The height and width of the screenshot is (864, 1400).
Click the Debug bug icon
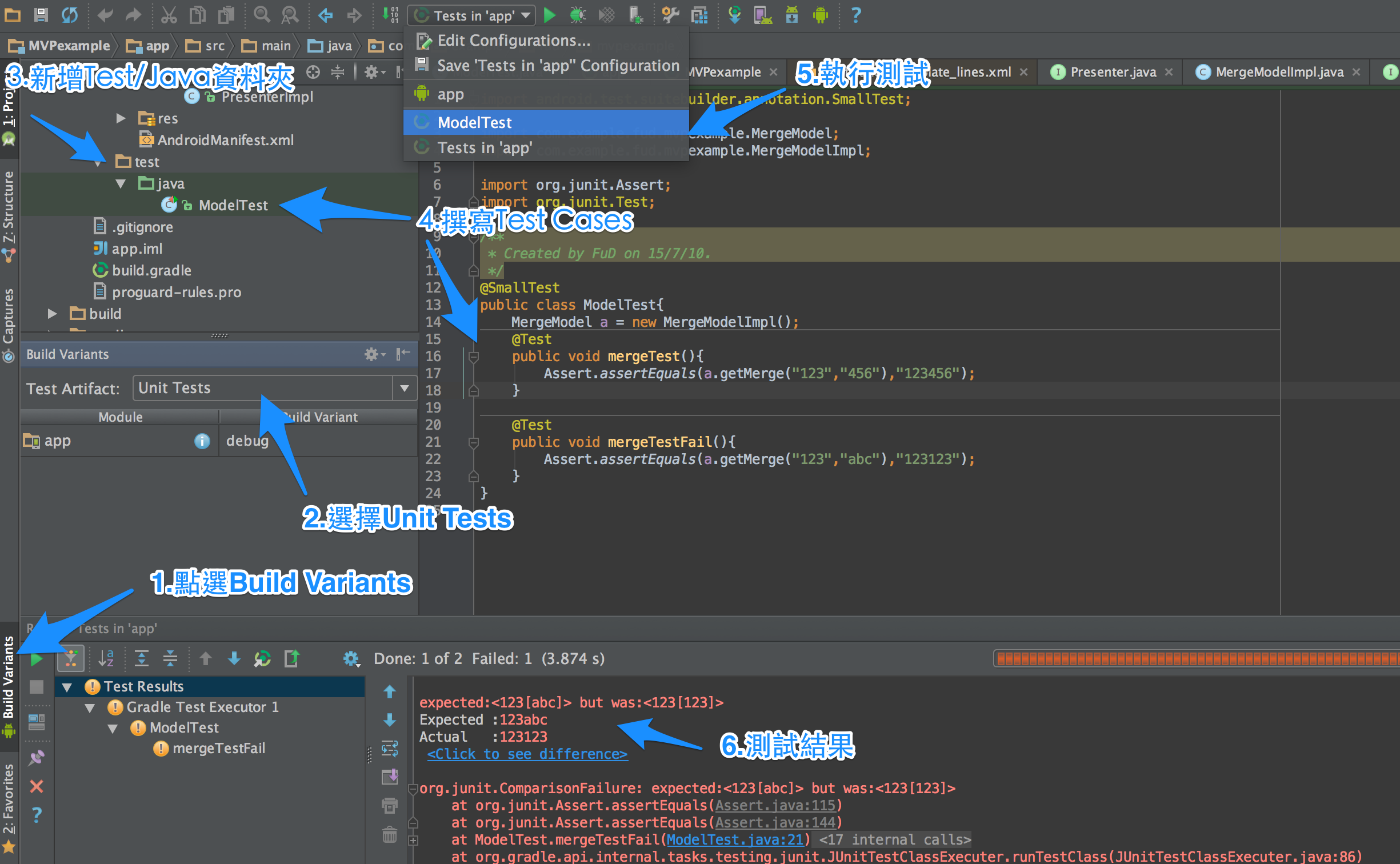pos(578,15)
